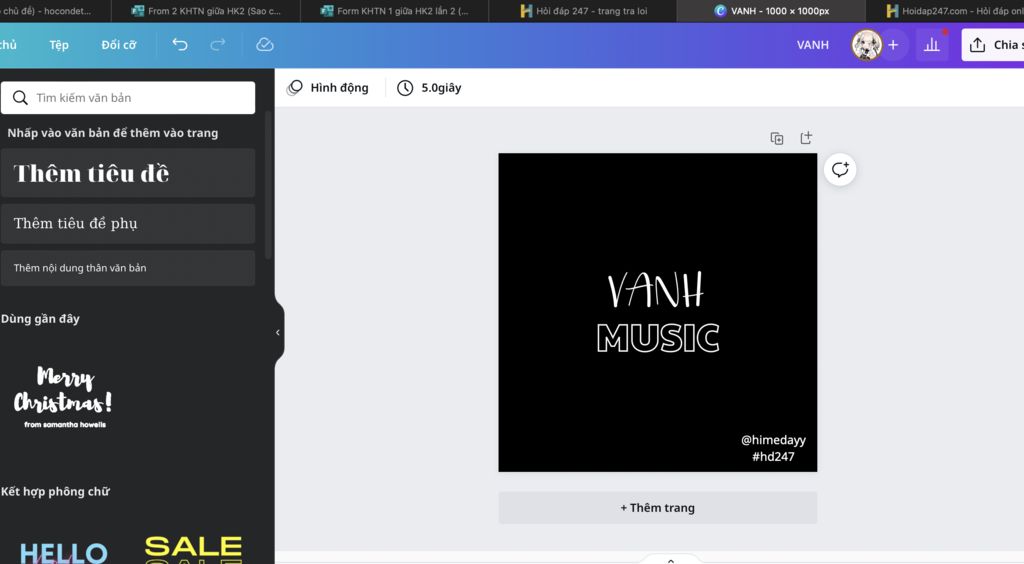The image size is (1024, 564).
Task: Open the user profile avatar
Action: coord(867,45)
